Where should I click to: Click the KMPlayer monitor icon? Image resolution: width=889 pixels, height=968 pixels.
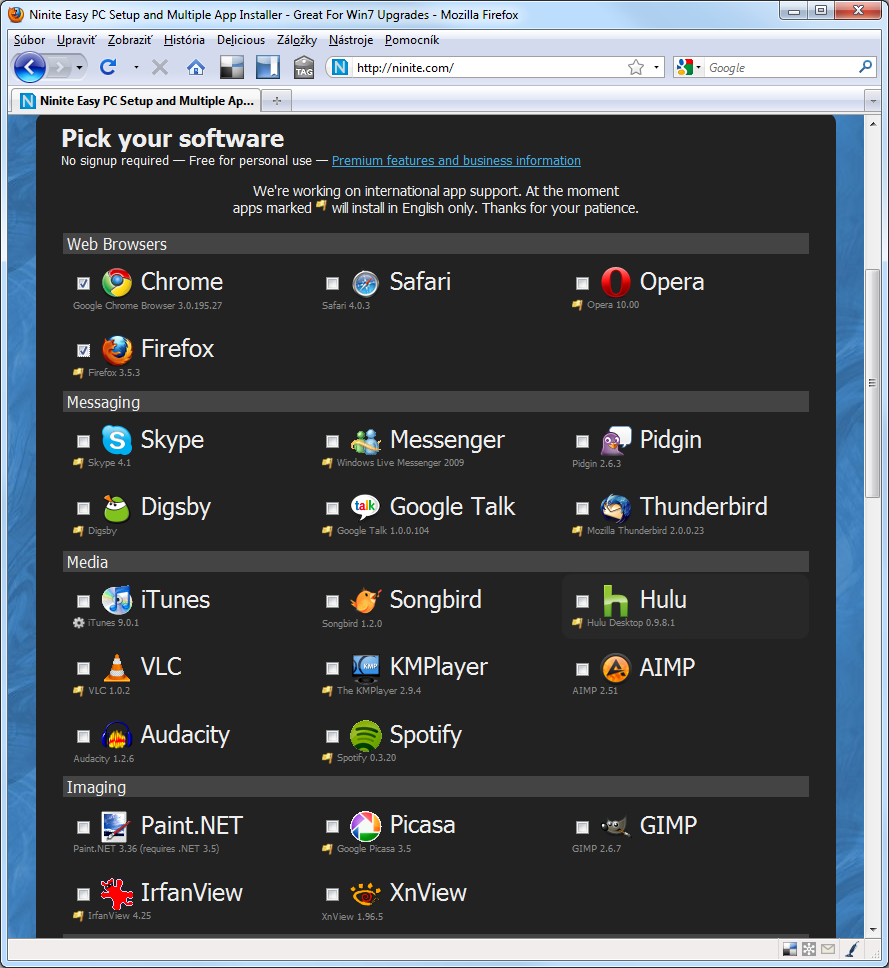coord(365,667)
